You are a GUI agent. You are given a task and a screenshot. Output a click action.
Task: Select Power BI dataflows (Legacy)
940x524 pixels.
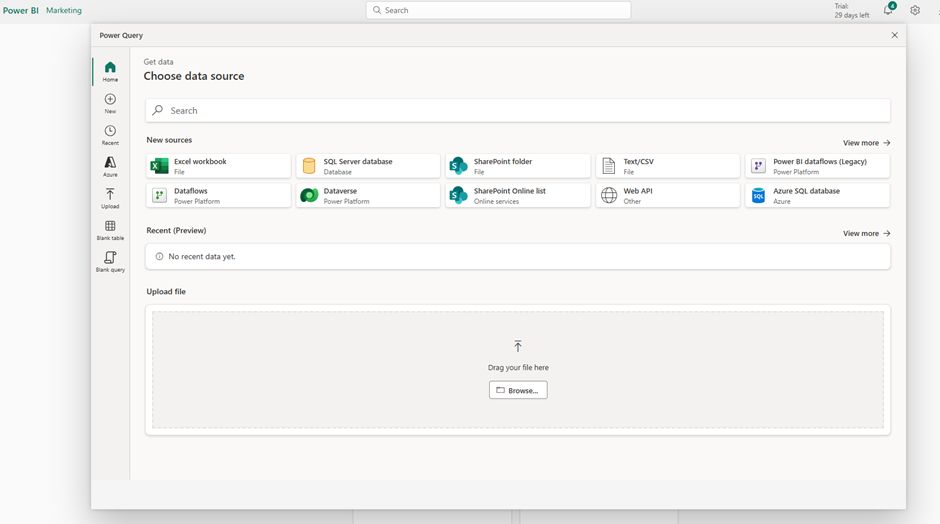point(817,166)
